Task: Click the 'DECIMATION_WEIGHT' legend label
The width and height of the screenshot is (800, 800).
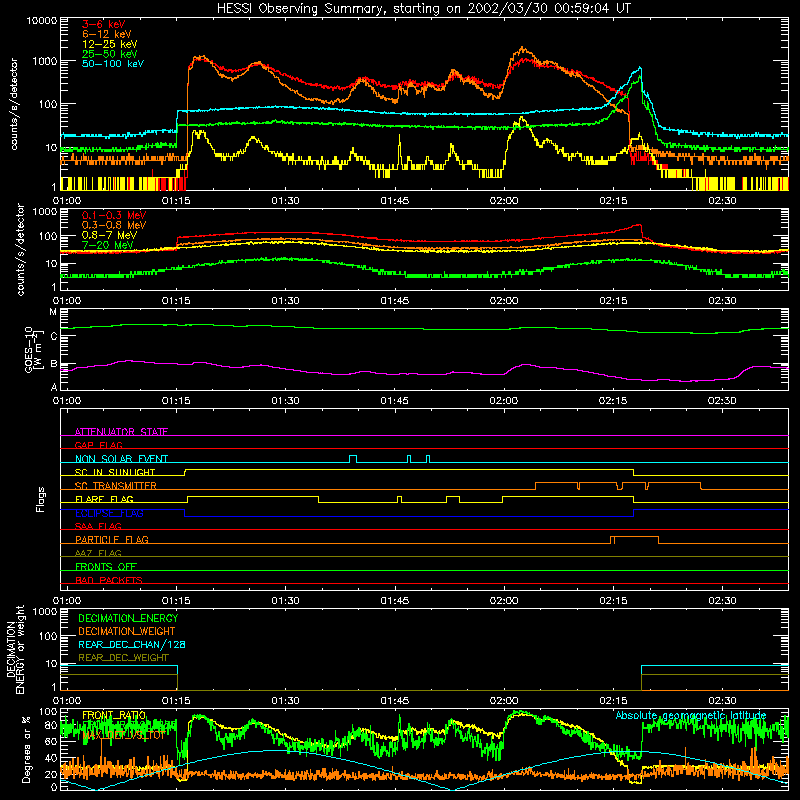Action: click(127, 631)
